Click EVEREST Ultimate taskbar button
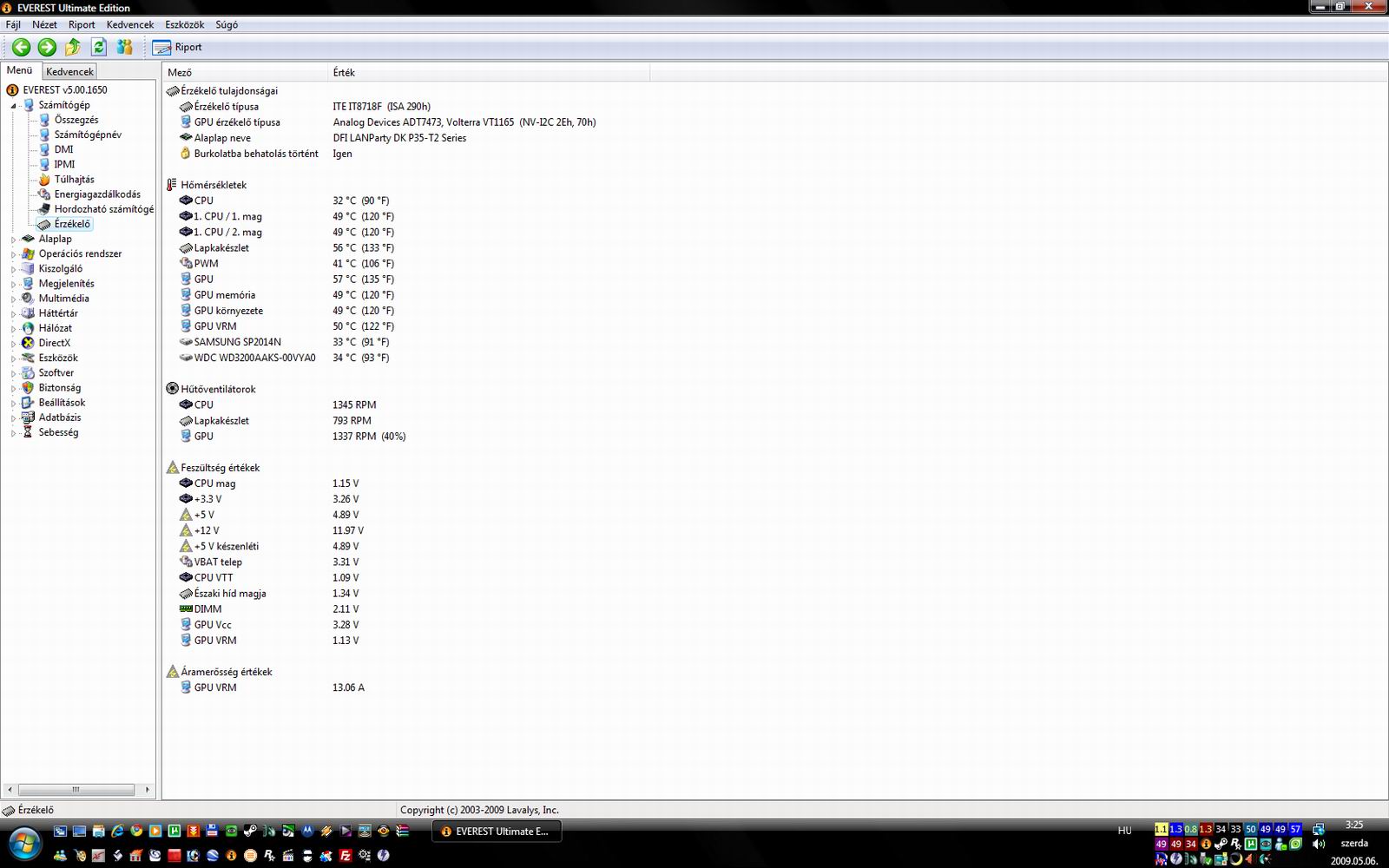The width and height of the screenshot is (1389, 868). pos(497,832)
